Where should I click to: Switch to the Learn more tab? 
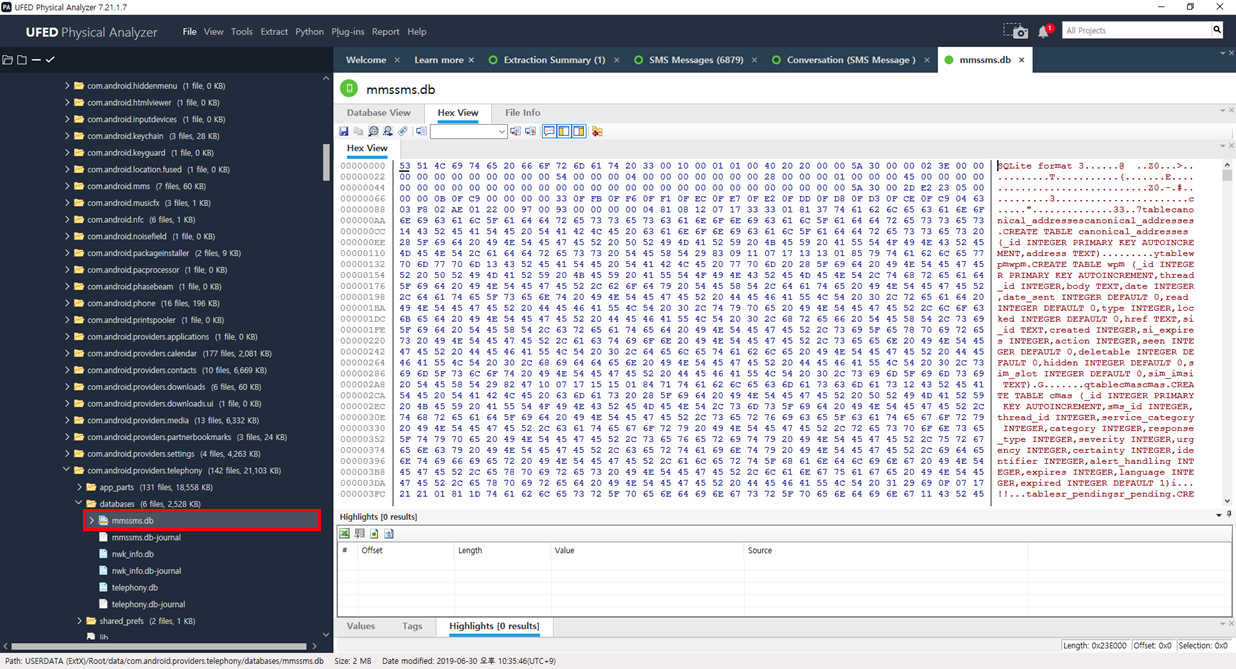coord(438,60)
